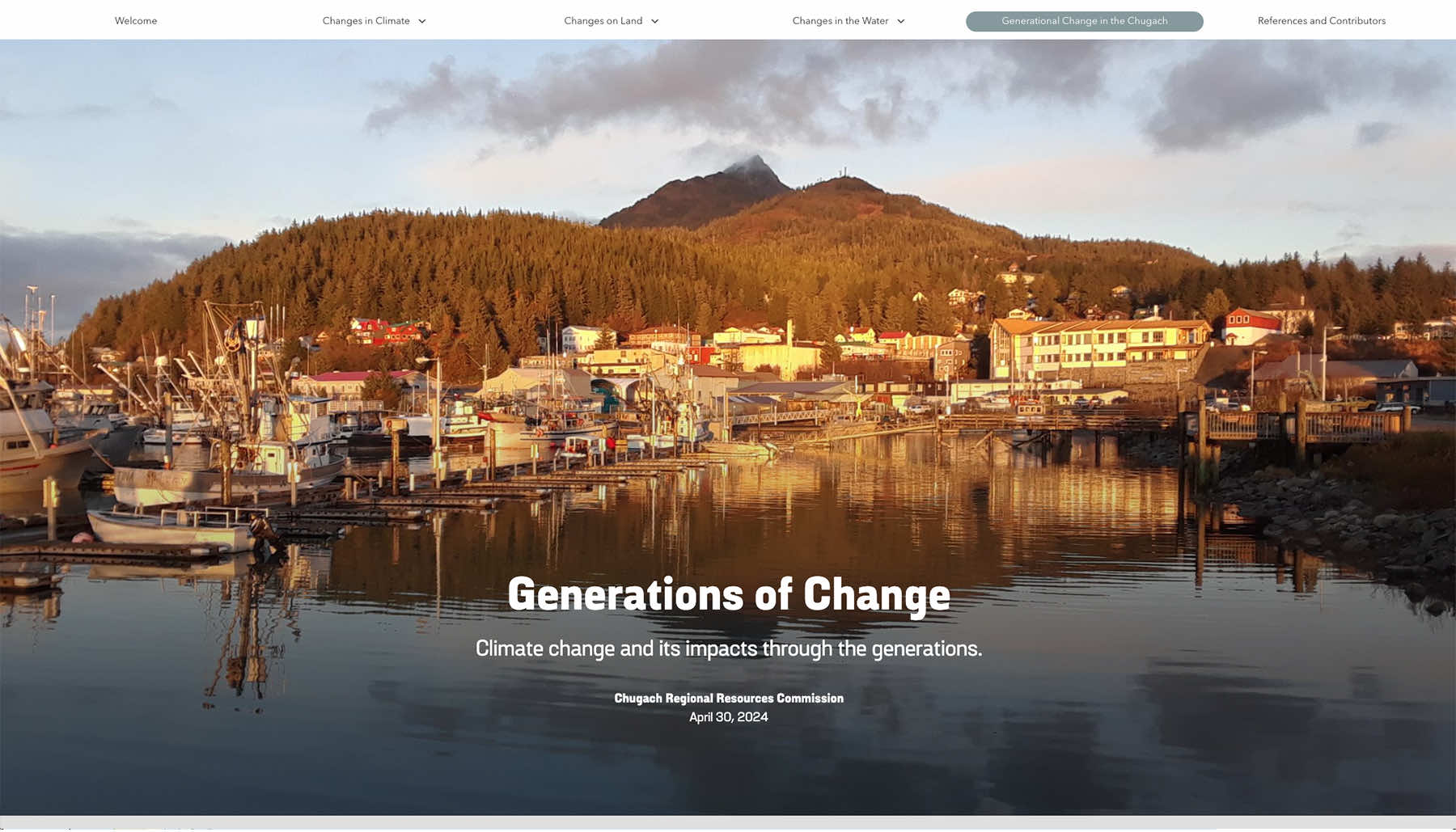The image size is (1456, 832).
Task: Click the Generations of Change title
Action: pyautogui.click(x=729, y=594)
